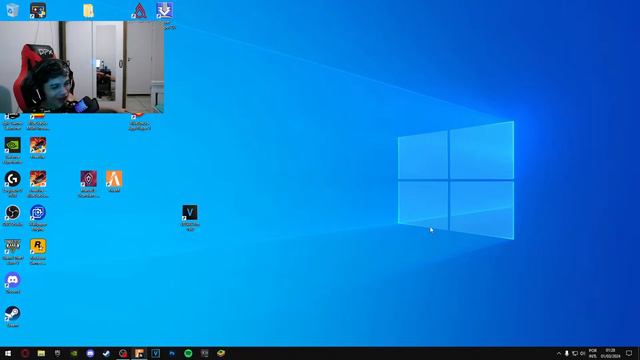
Task: Launch Steam from the desktop shortcut
Action: pos(13,316)
